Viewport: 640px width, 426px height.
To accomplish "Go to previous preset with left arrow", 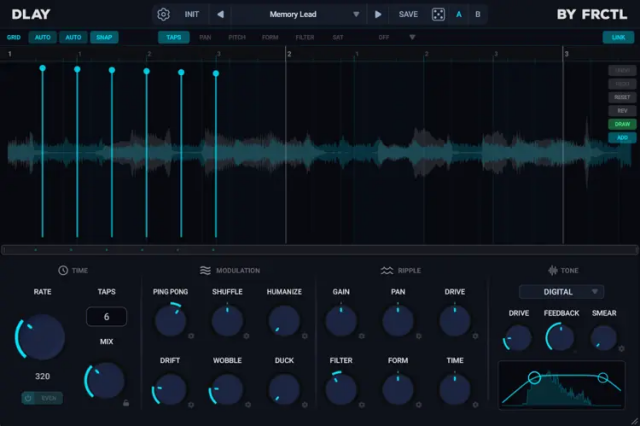I will [x=220, y=14].
